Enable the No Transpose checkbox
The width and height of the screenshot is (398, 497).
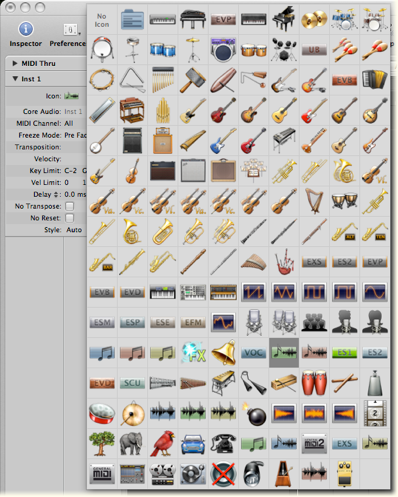tap(69, 206)
